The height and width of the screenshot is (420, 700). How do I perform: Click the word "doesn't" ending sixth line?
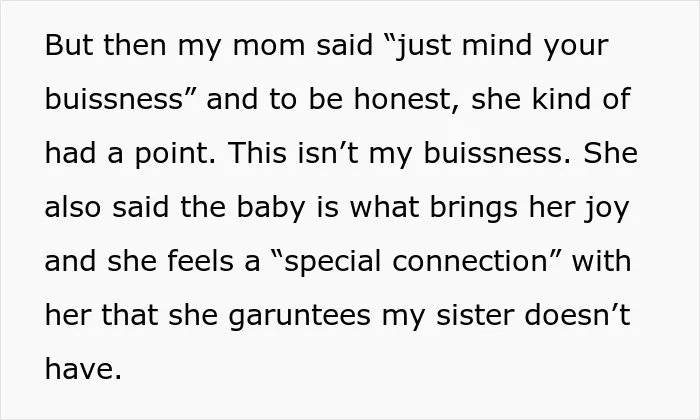coord(577,315)
